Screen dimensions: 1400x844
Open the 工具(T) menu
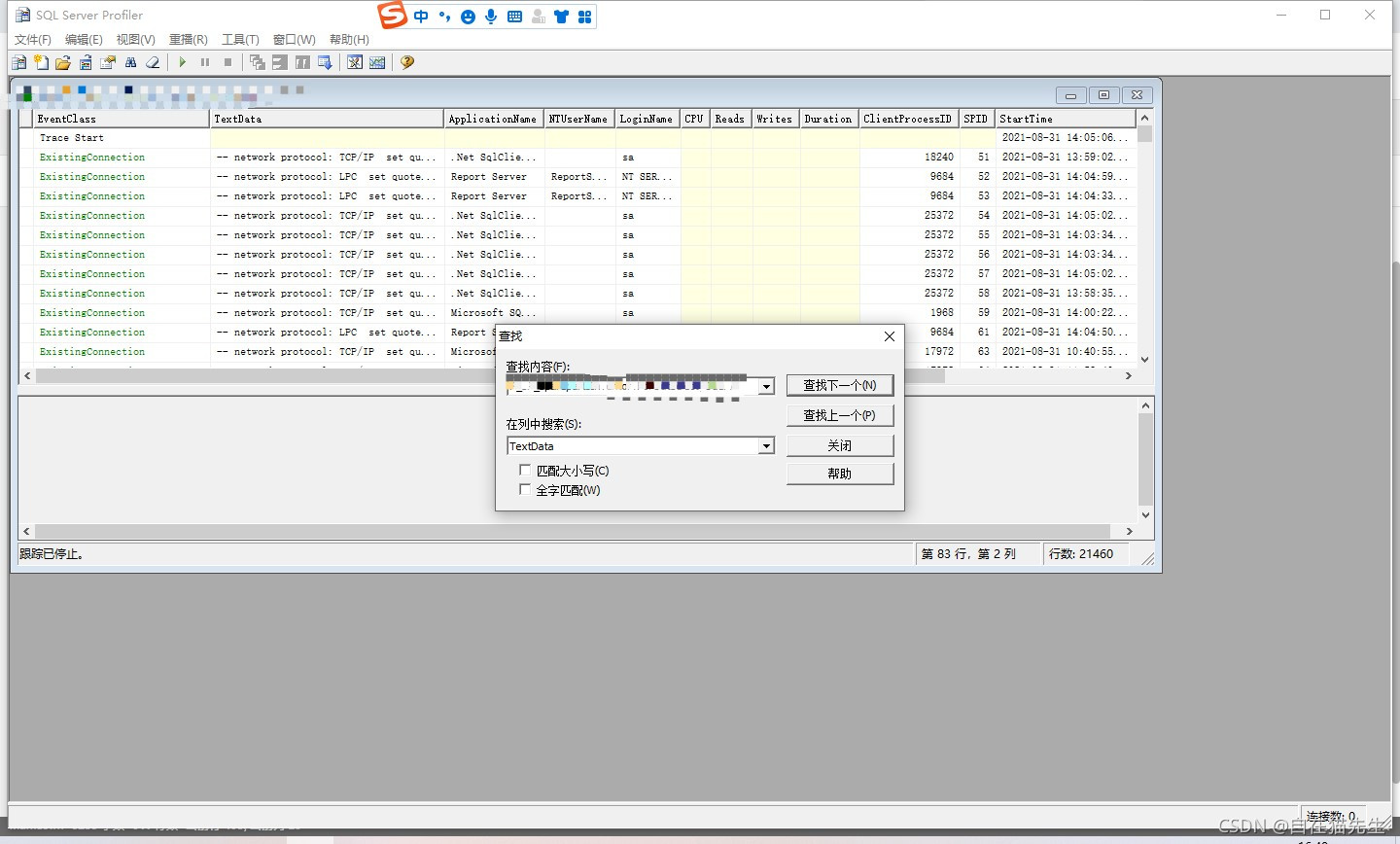[x=240, y=40]
